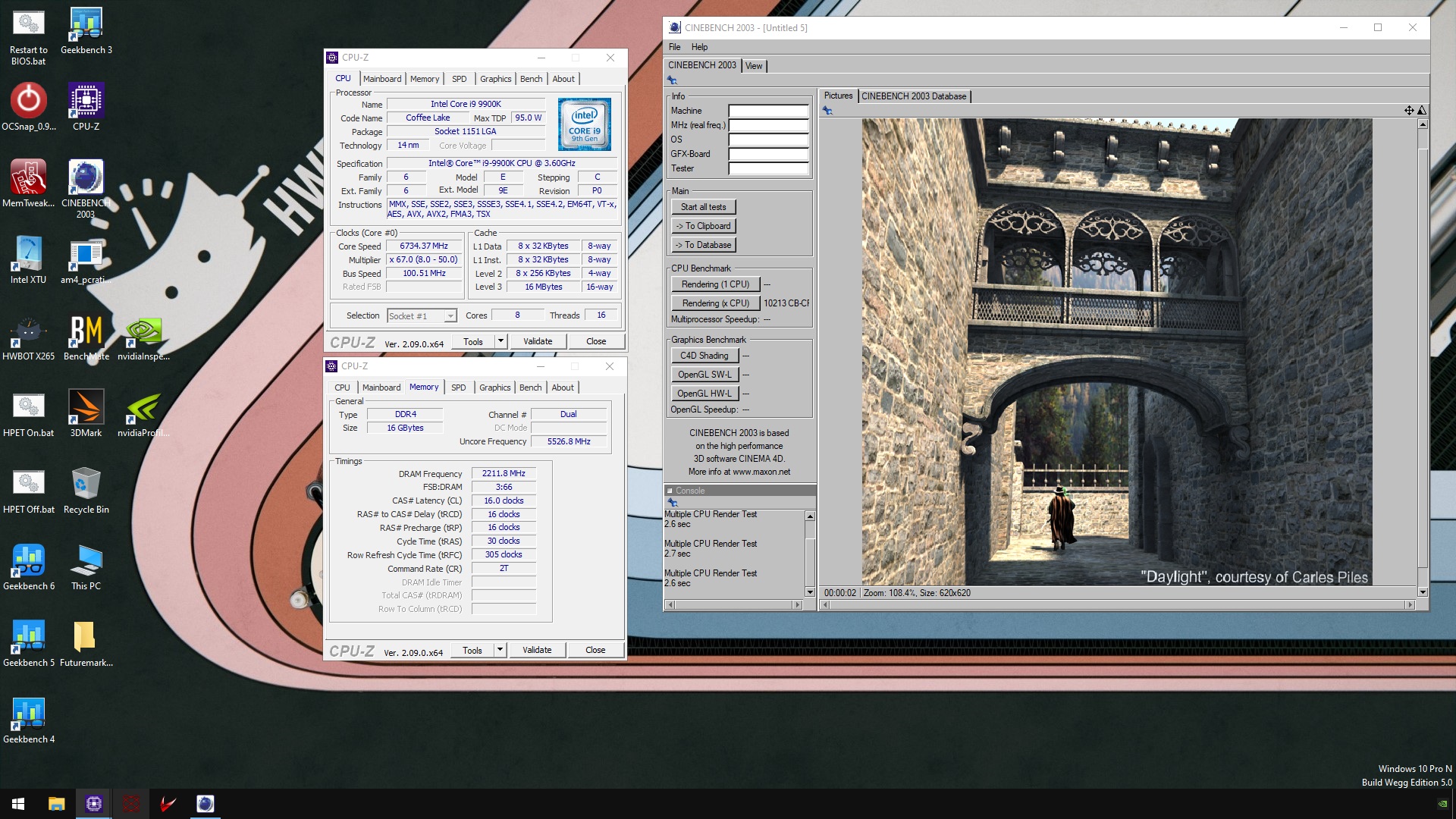
Task: Open the Windows Start menu
Action: (18, 804)
